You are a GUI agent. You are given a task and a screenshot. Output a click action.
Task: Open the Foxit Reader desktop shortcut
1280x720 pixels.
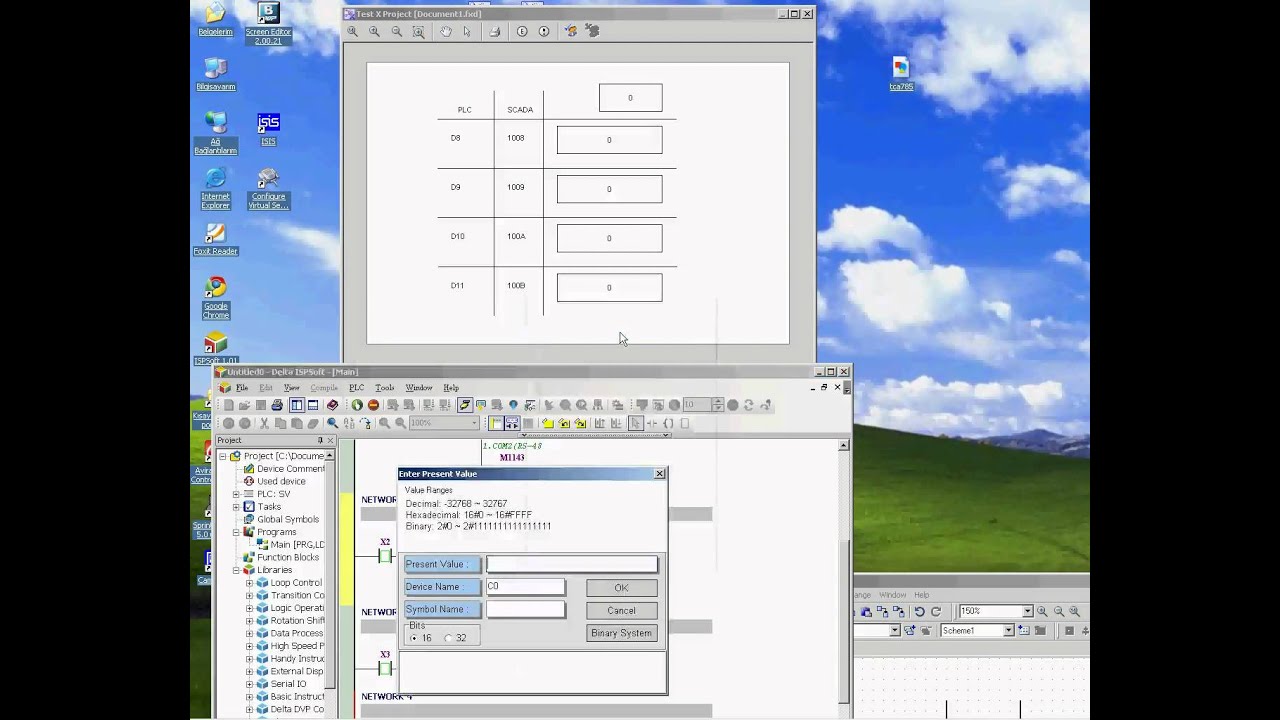(215, 239)
